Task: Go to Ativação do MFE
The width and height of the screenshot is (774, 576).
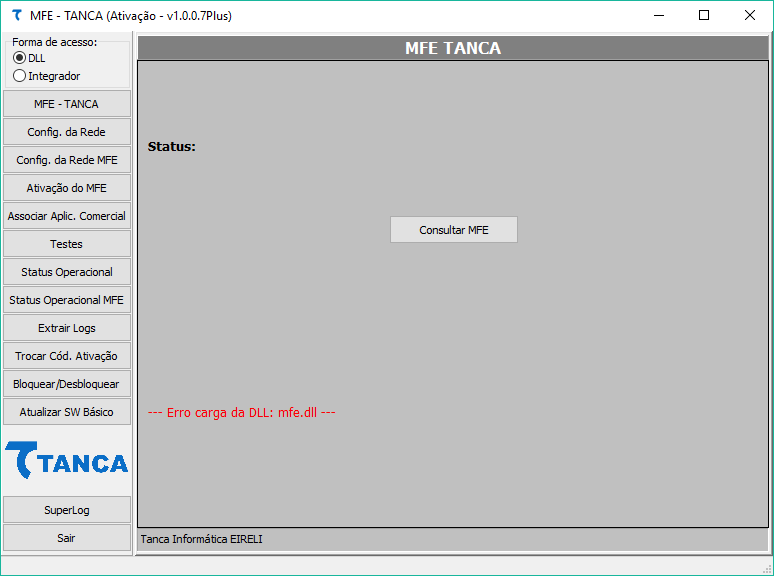Action: coord(67,188)
